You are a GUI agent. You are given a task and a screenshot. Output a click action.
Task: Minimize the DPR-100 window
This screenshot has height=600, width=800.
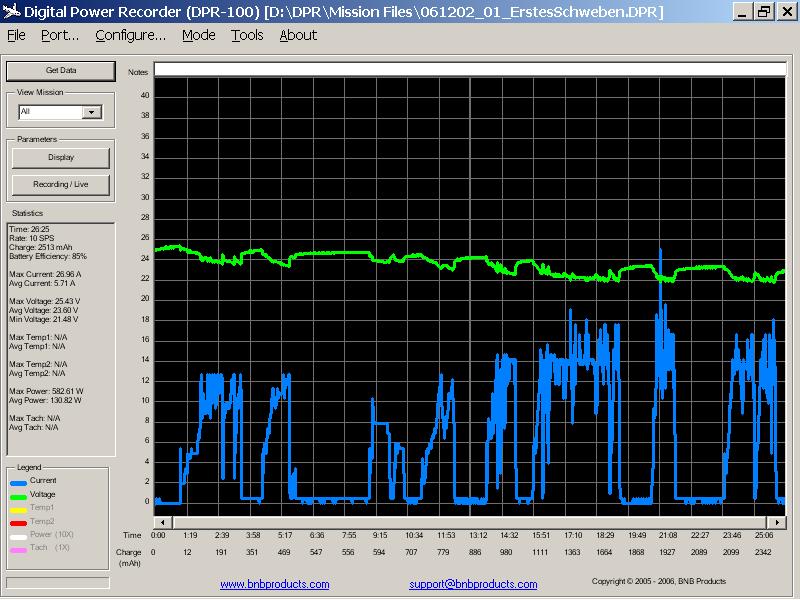[742, 11]
